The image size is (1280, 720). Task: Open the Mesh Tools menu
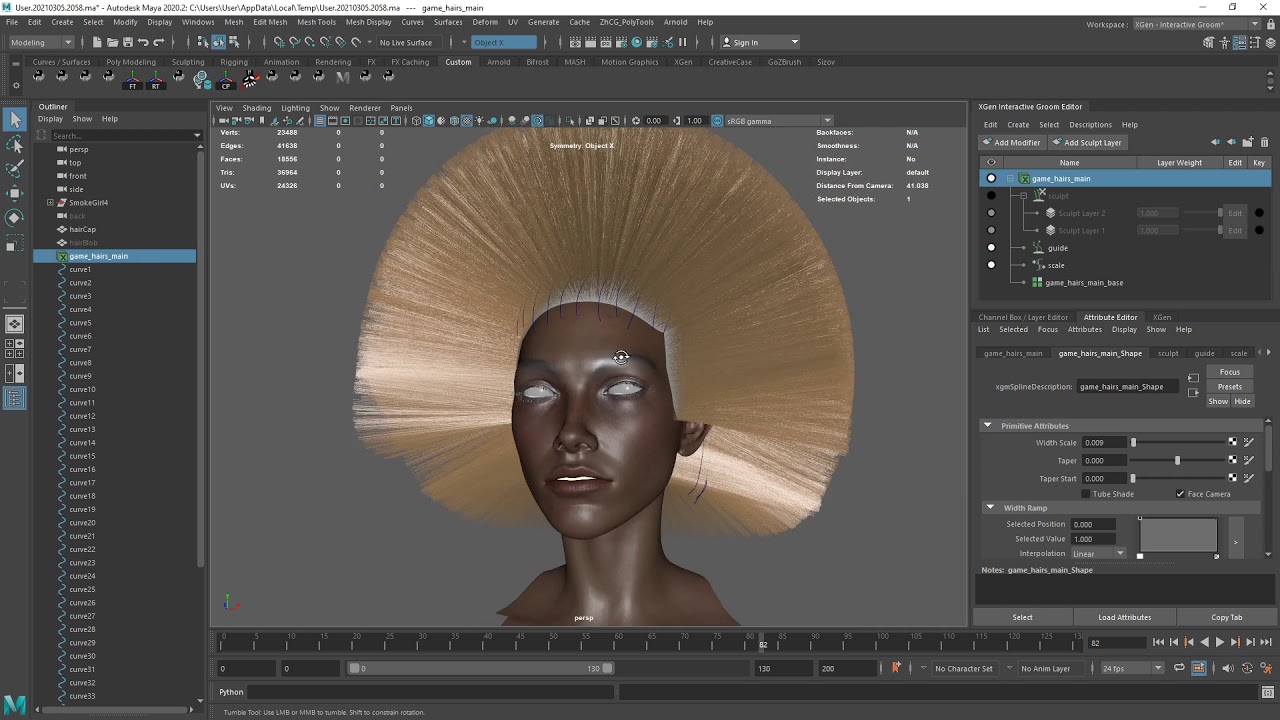point(316,22)
